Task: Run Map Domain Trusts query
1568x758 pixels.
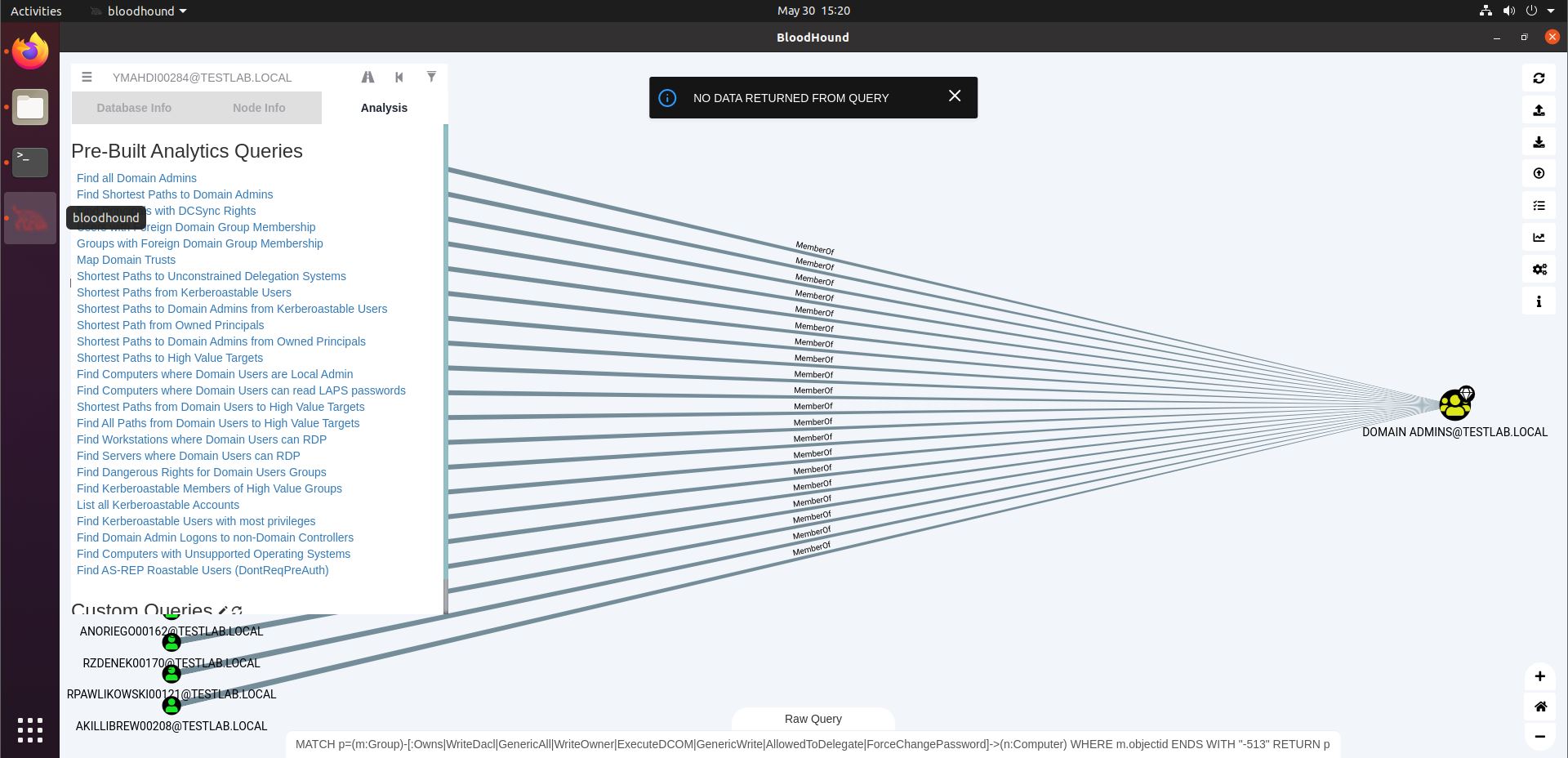Action: coord(126,260)
